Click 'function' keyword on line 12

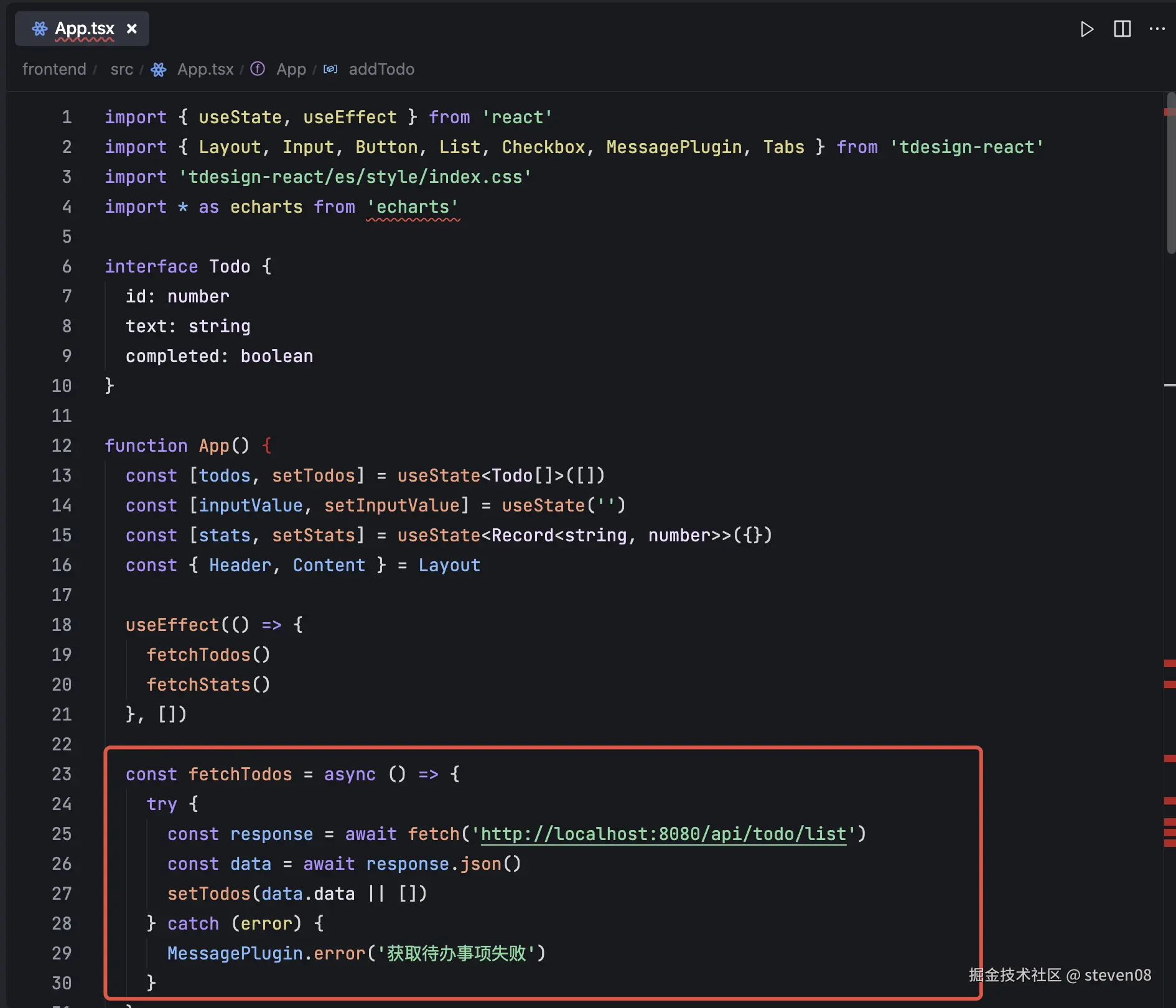146,446
